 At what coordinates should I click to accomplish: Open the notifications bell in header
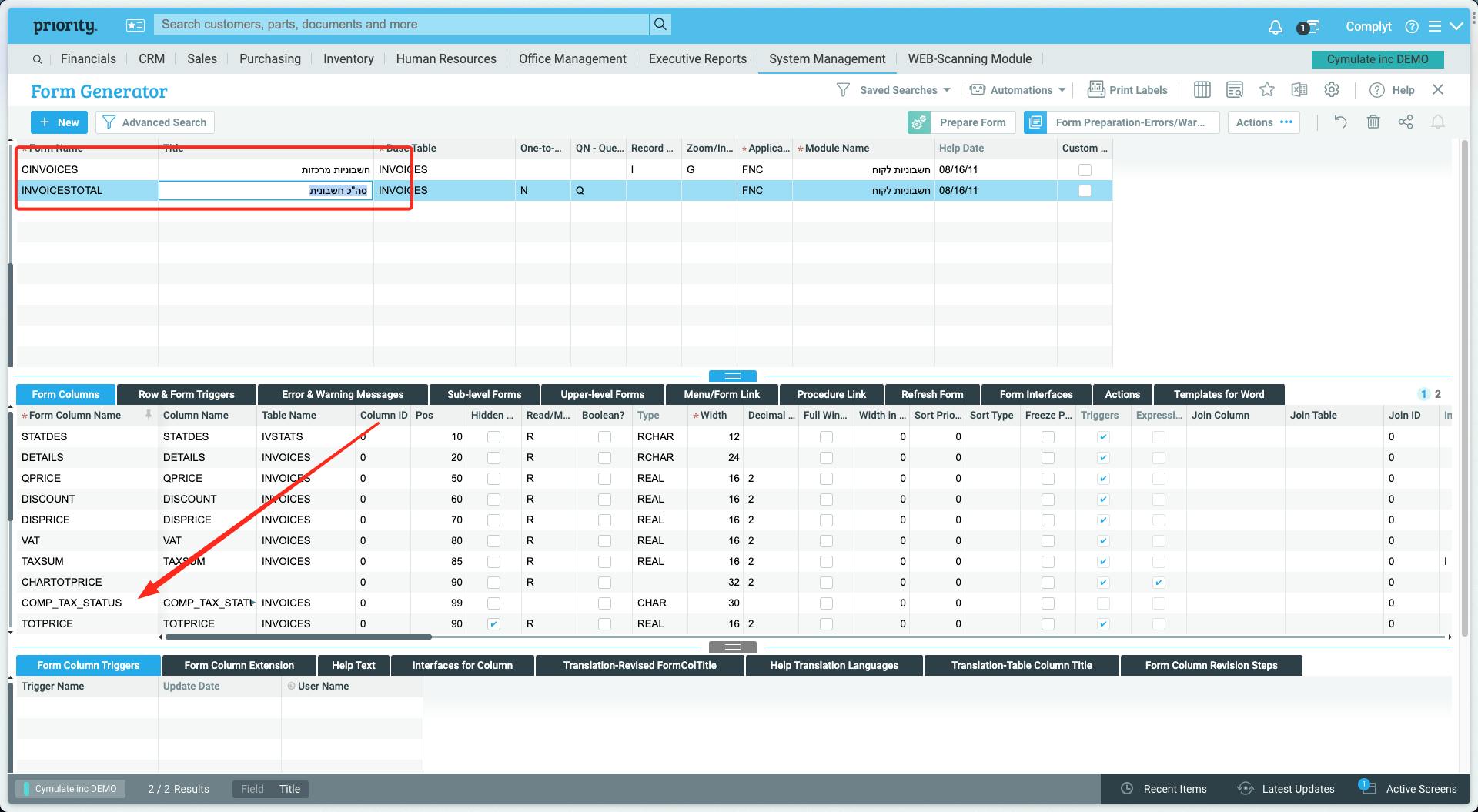point(1275,26)
